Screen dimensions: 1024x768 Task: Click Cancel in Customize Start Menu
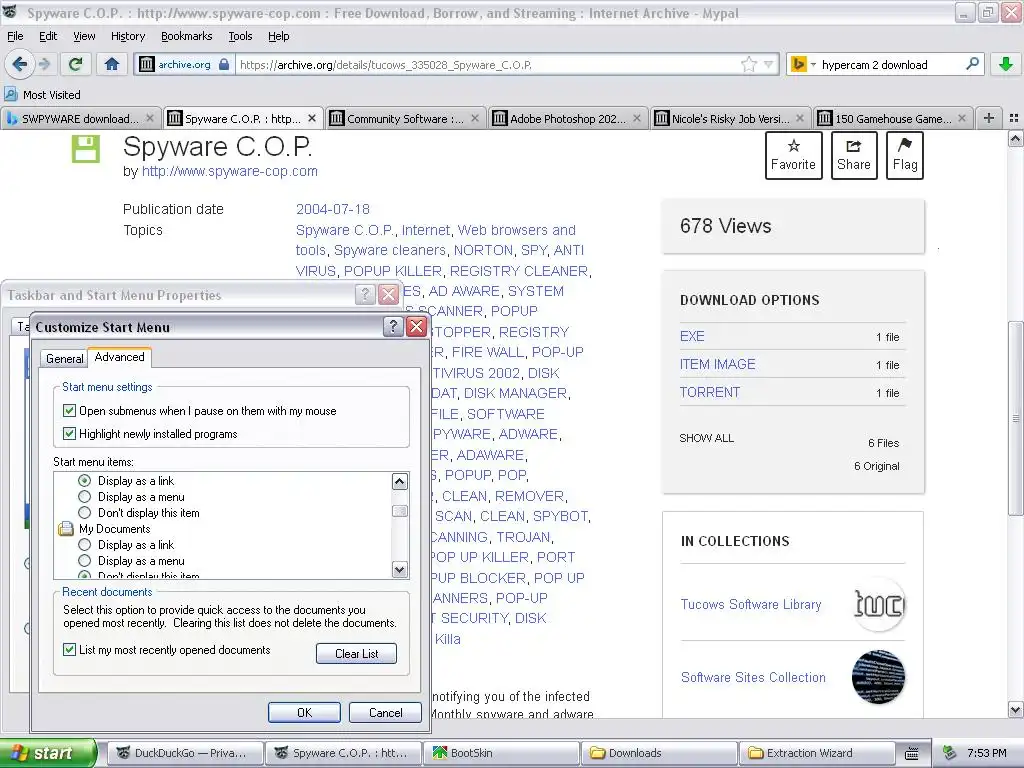pyautogui.click(x=385, y=712)
